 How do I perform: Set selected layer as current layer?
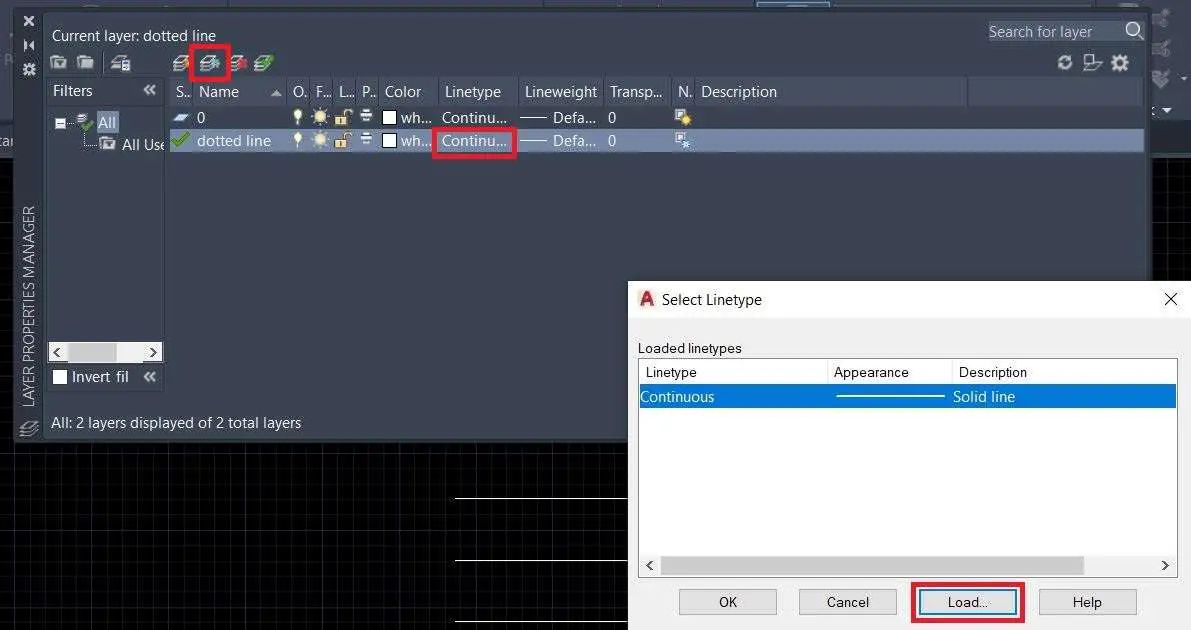pos(263,62)
